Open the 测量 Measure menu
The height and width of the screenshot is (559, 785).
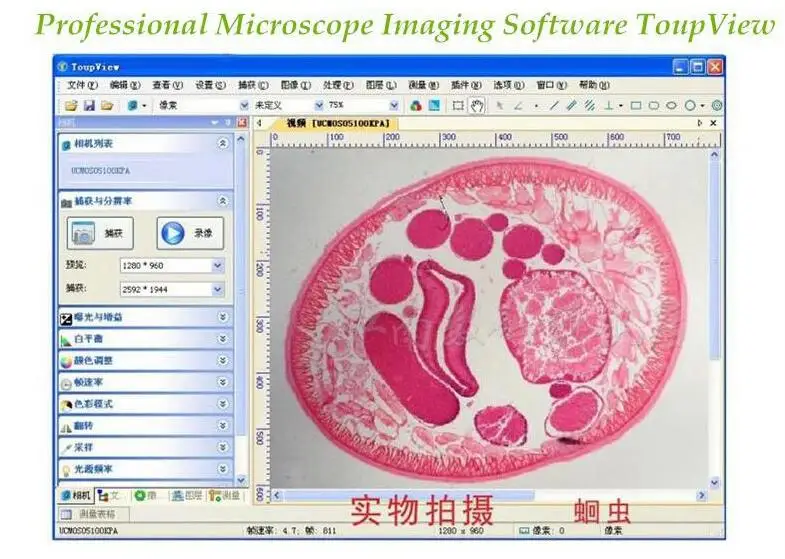(x=423, y=85)
